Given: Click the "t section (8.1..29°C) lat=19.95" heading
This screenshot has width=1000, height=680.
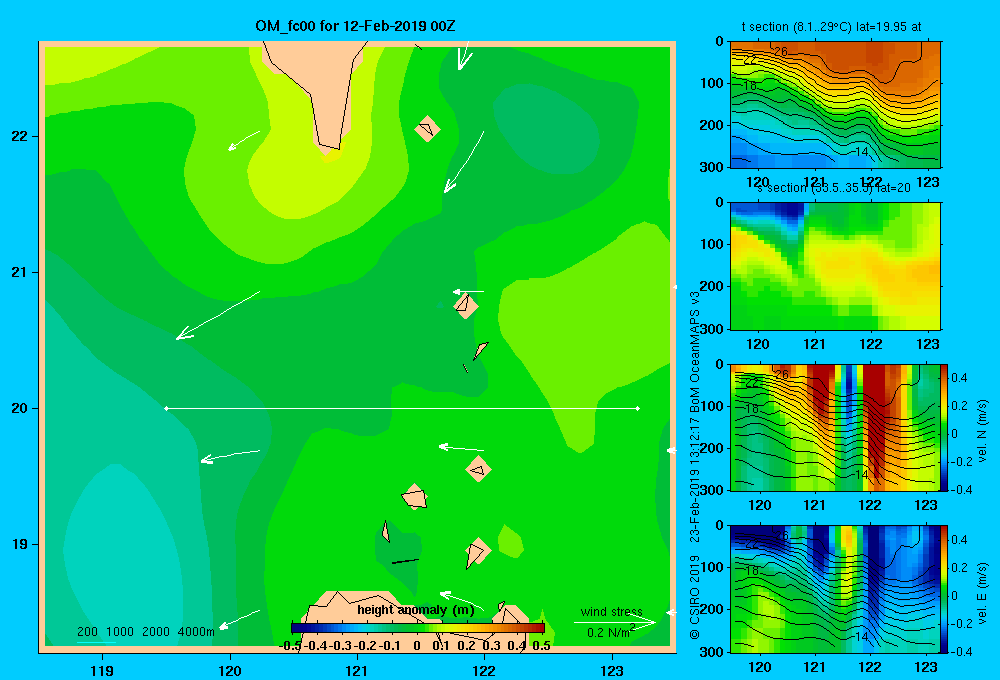Looking at the screenshot, I should pyautogui.click(x=831, y=27).
